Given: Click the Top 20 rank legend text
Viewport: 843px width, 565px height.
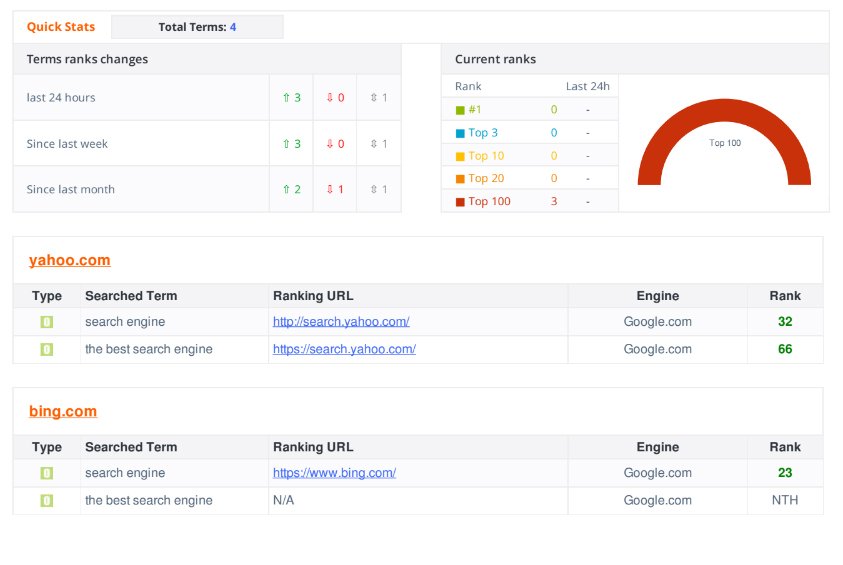Looking at the screenshot, I should (486, 178).
